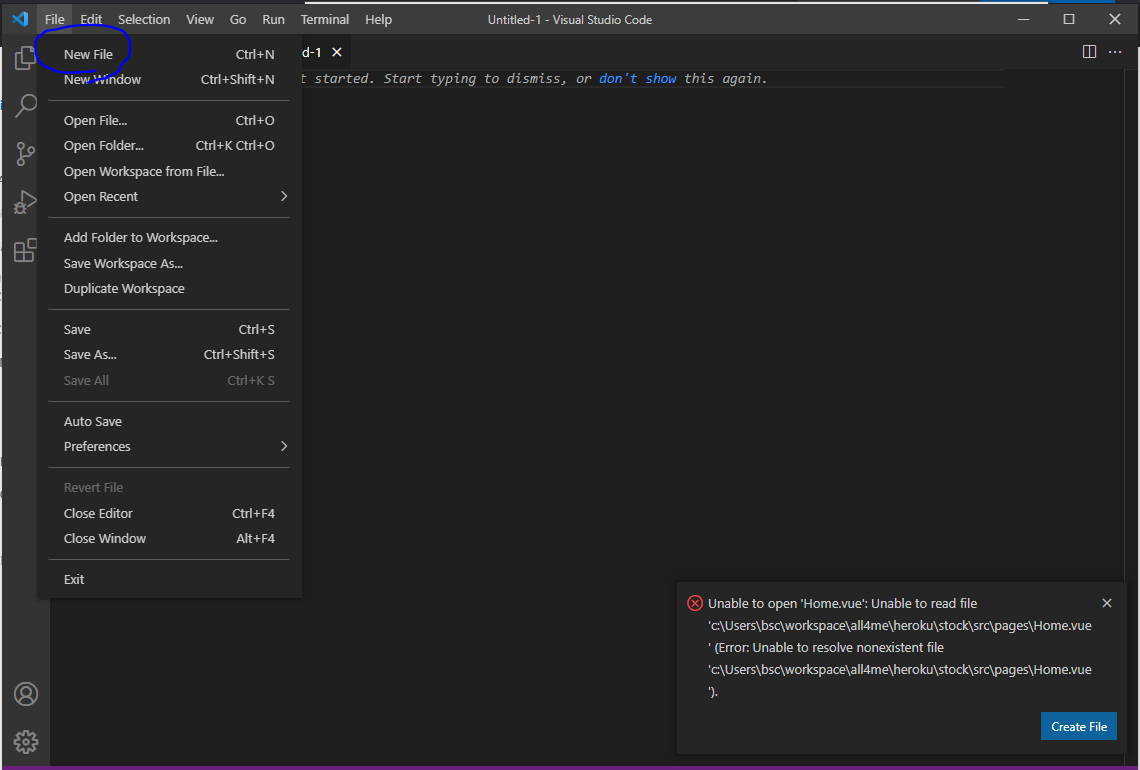Click the "don't show" link in editor

[x=638, y=79]
